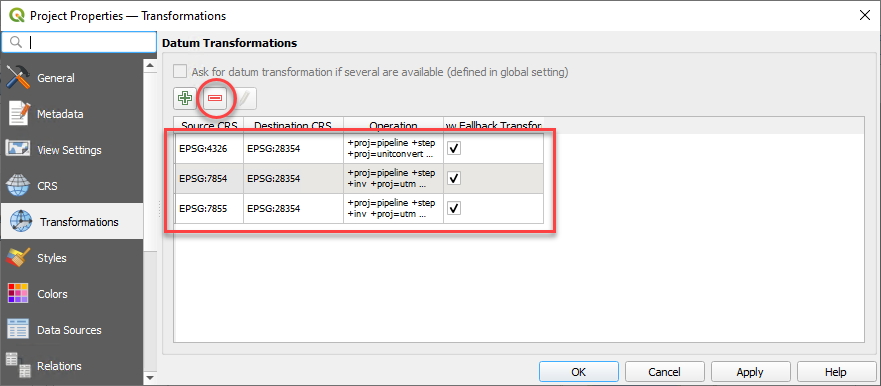This screenshot has height=386, width=881.
Task: Open General settings via hammer-wrench icon
Action: coord(19,78)
